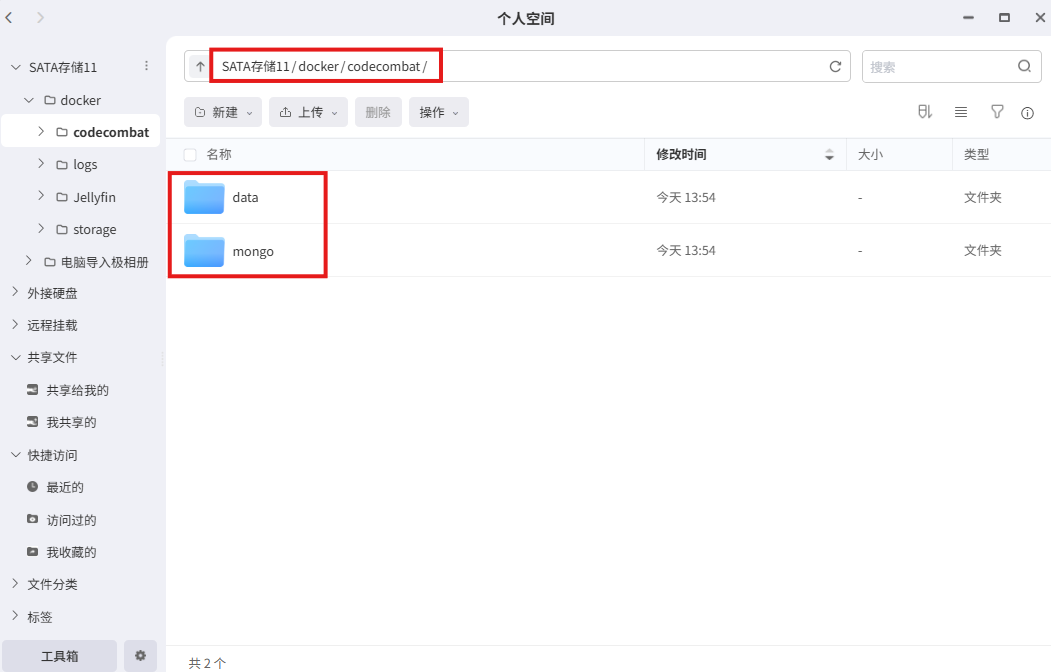Screen dimensions: 1051x672
Task: Select 电脑导入极相册 in sidebar
Action: (105, 262)
